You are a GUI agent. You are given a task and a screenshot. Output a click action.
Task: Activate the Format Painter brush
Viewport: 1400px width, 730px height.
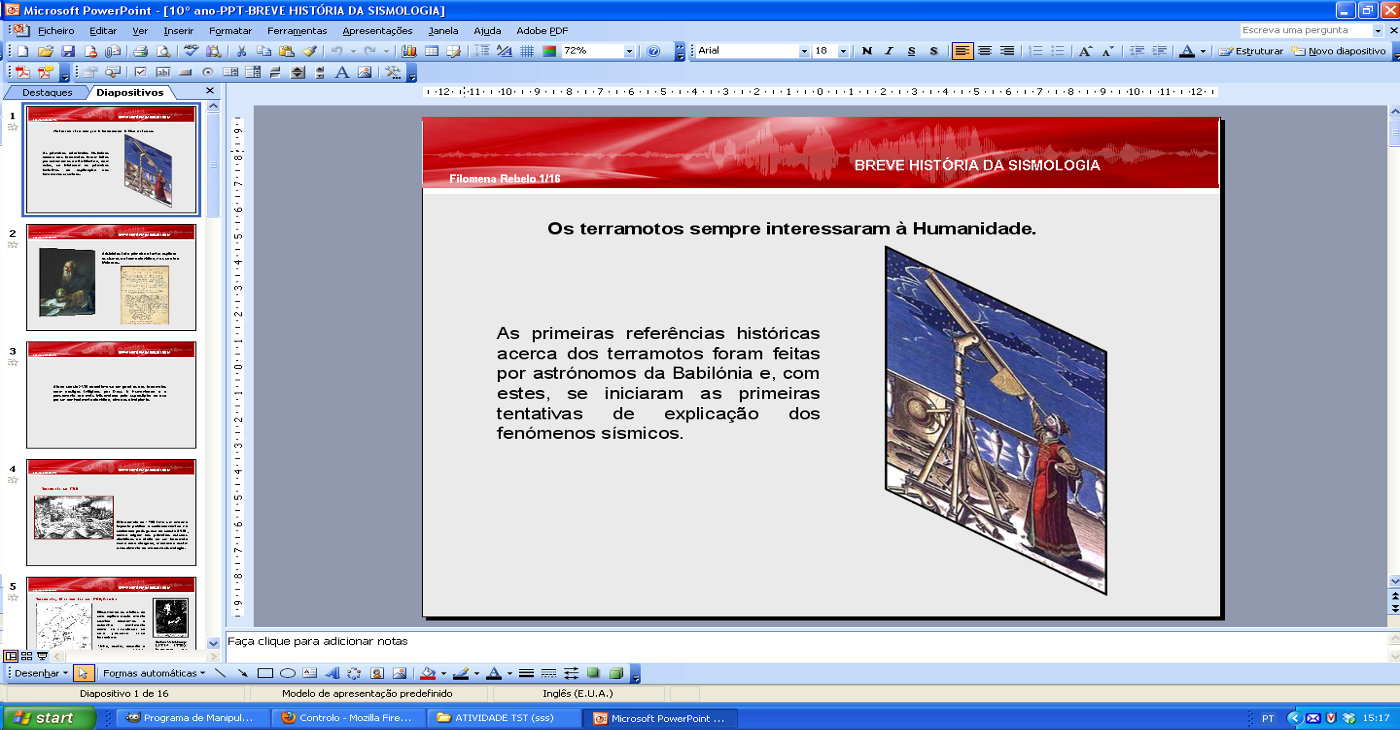pos(310,51)
